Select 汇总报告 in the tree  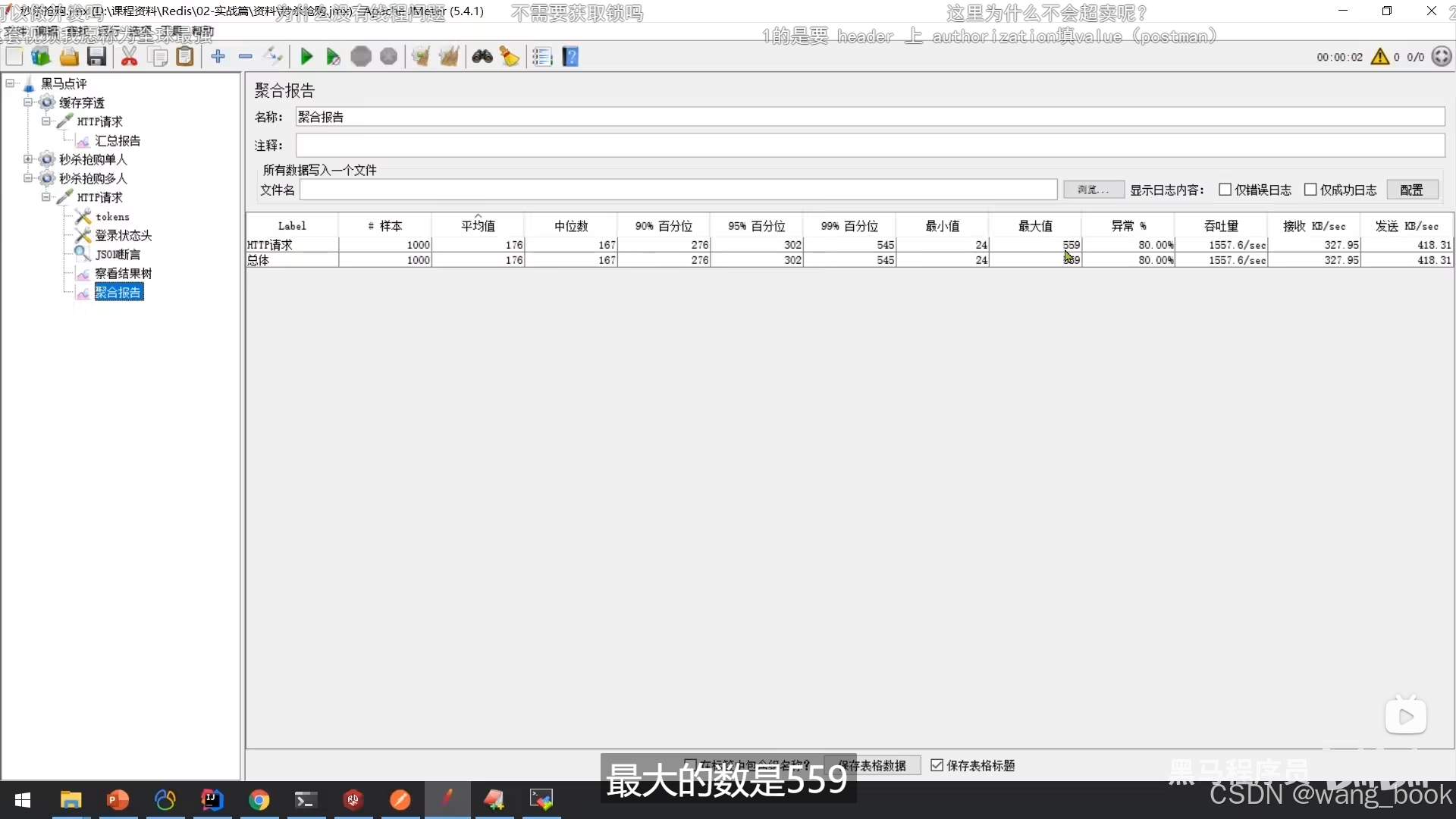(118, 140)
